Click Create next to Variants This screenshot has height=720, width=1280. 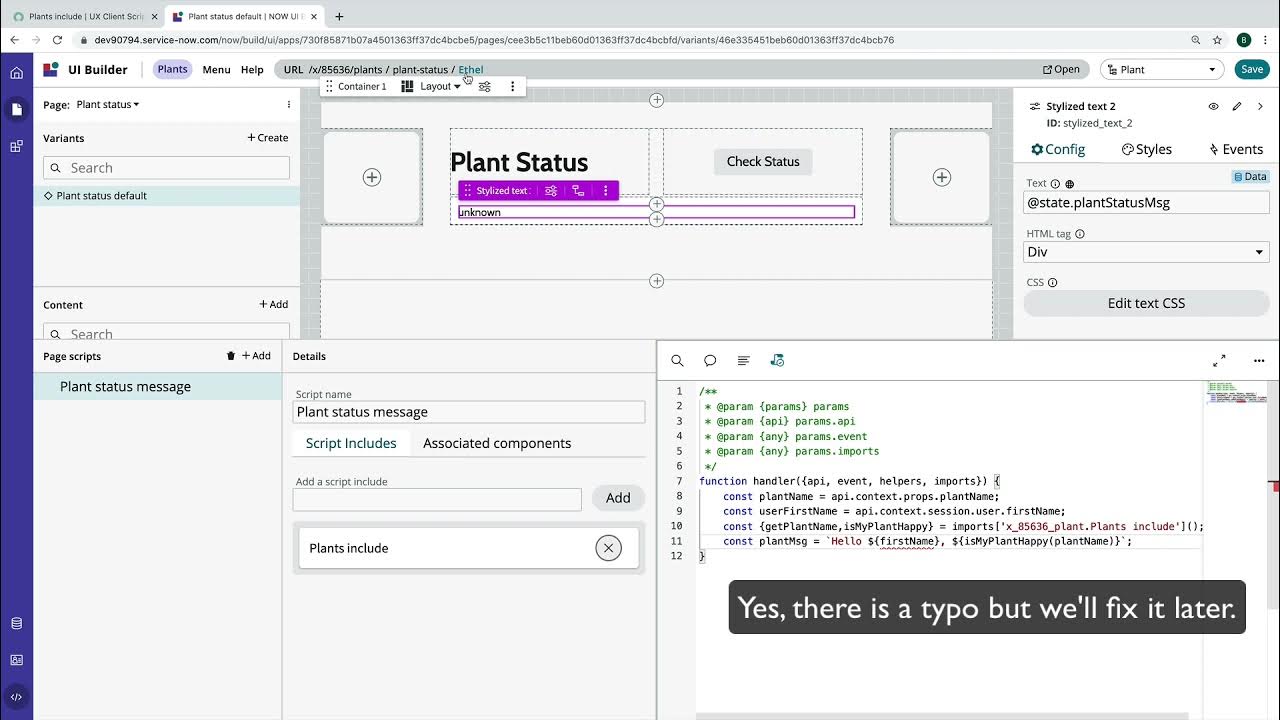268,138
